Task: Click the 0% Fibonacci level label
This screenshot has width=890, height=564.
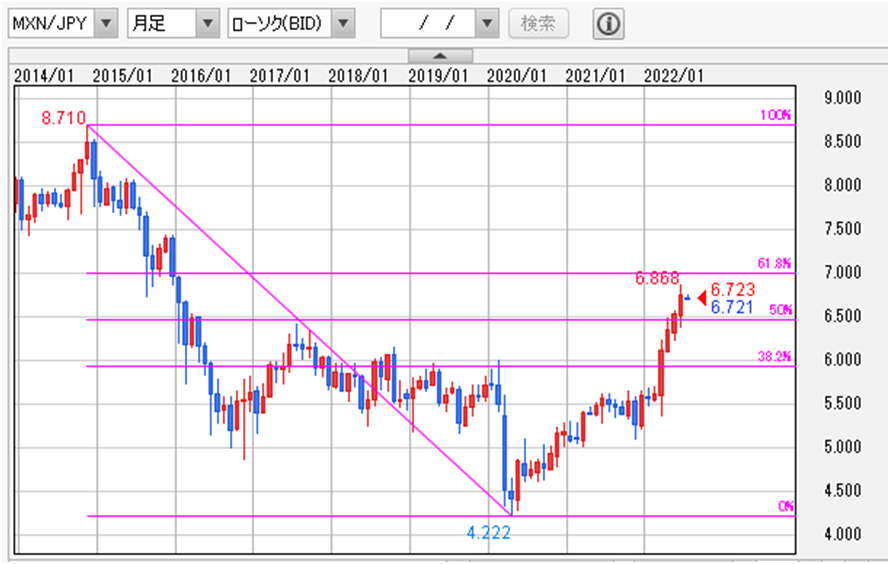Action: [786, 506]
